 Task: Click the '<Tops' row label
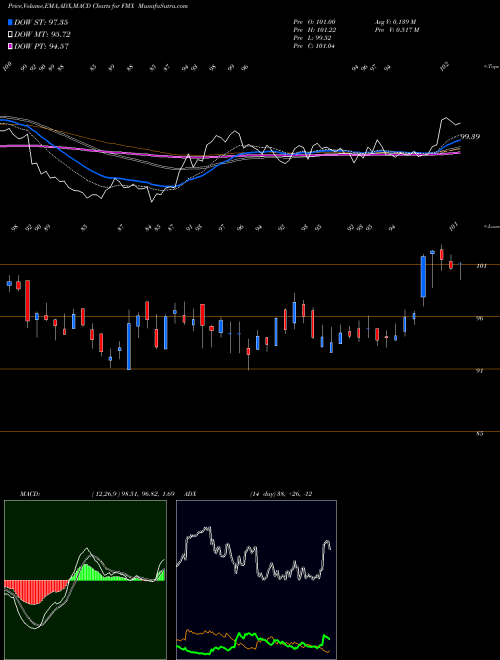(x=491, y=67)
